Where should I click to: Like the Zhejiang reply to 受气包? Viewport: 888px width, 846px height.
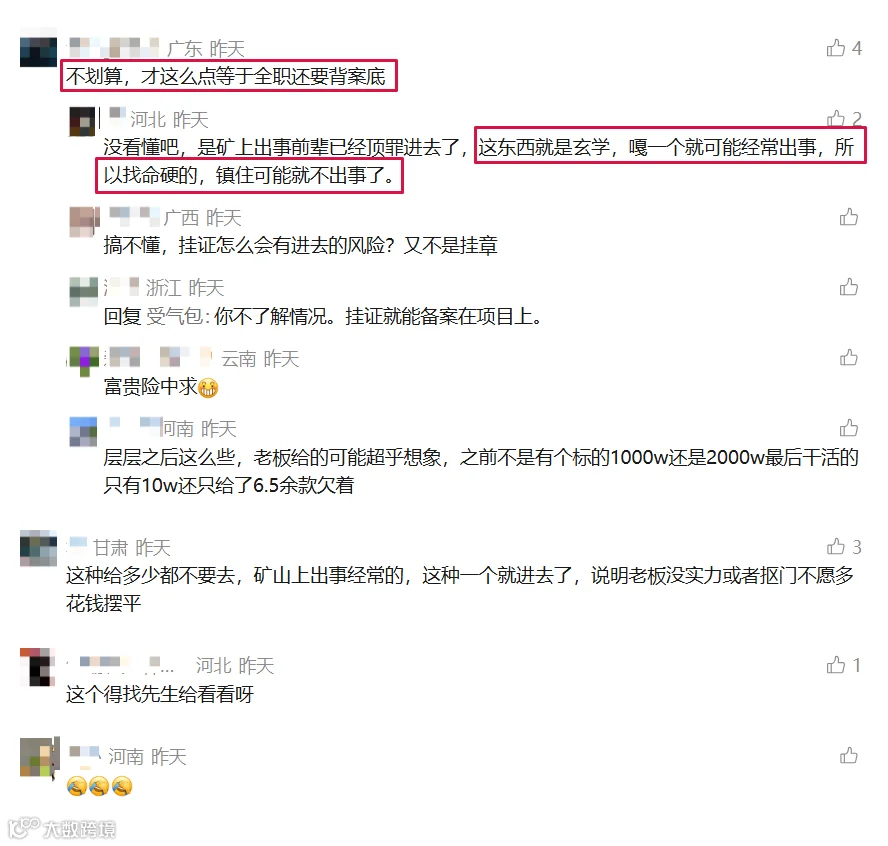point(849,287)
